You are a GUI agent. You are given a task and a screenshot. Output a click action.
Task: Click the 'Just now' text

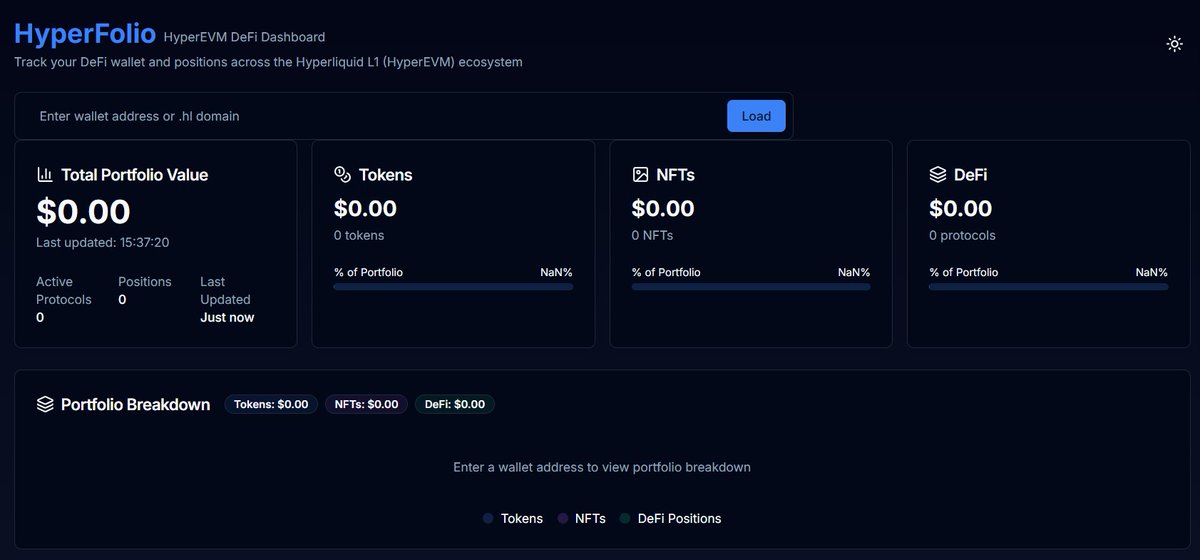[227, 317]
